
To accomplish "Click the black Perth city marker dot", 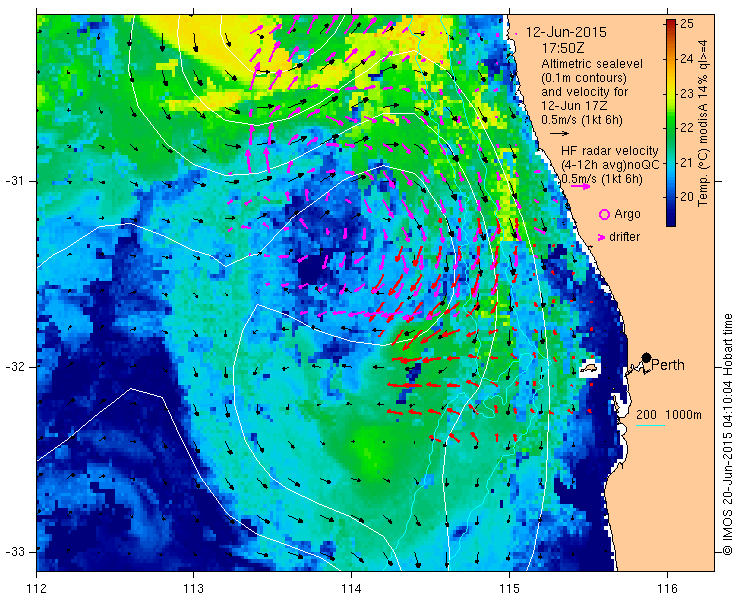I will click(x=646, y=357).
